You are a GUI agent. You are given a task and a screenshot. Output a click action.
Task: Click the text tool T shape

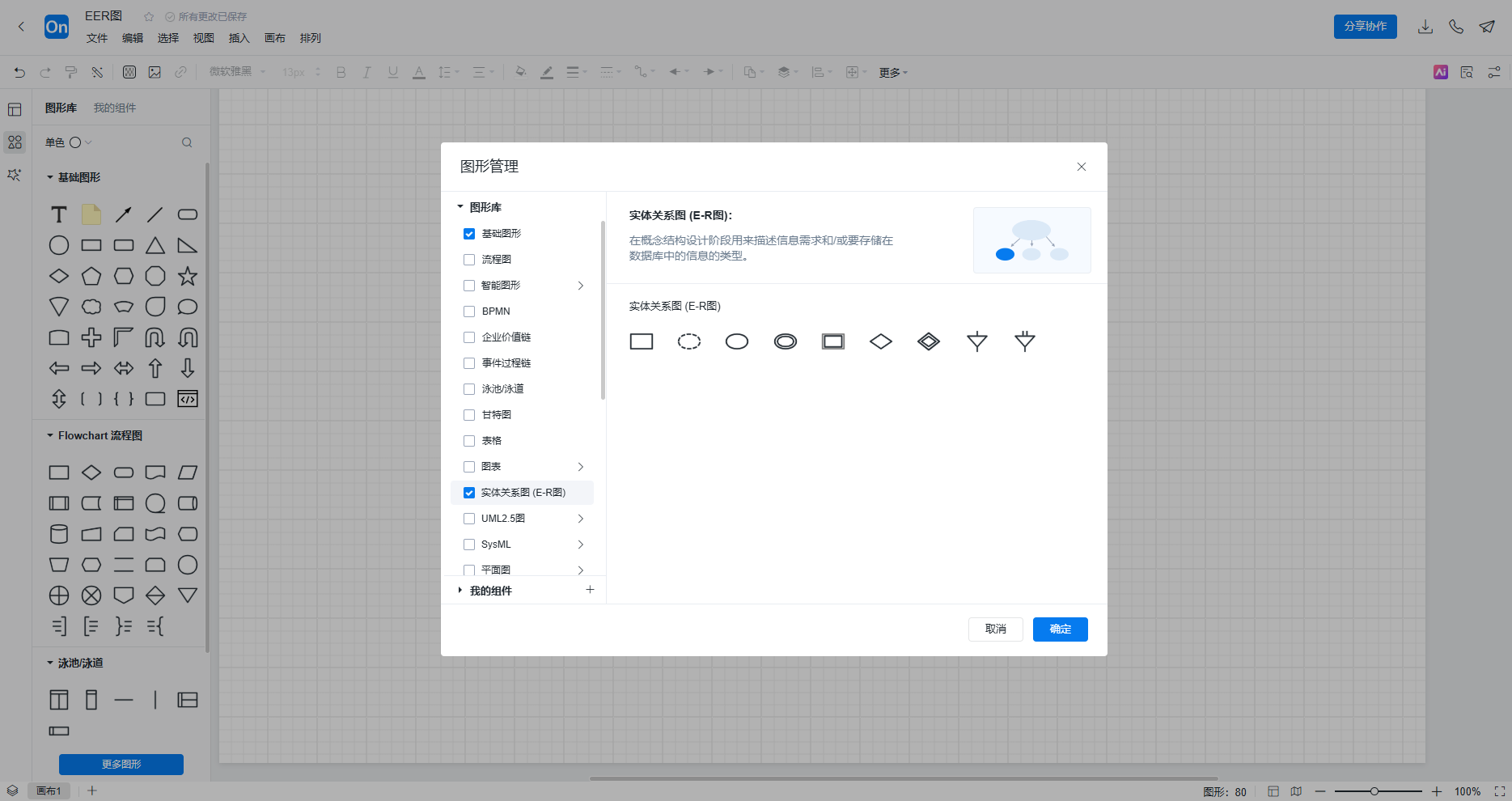(x=59, y=214)
